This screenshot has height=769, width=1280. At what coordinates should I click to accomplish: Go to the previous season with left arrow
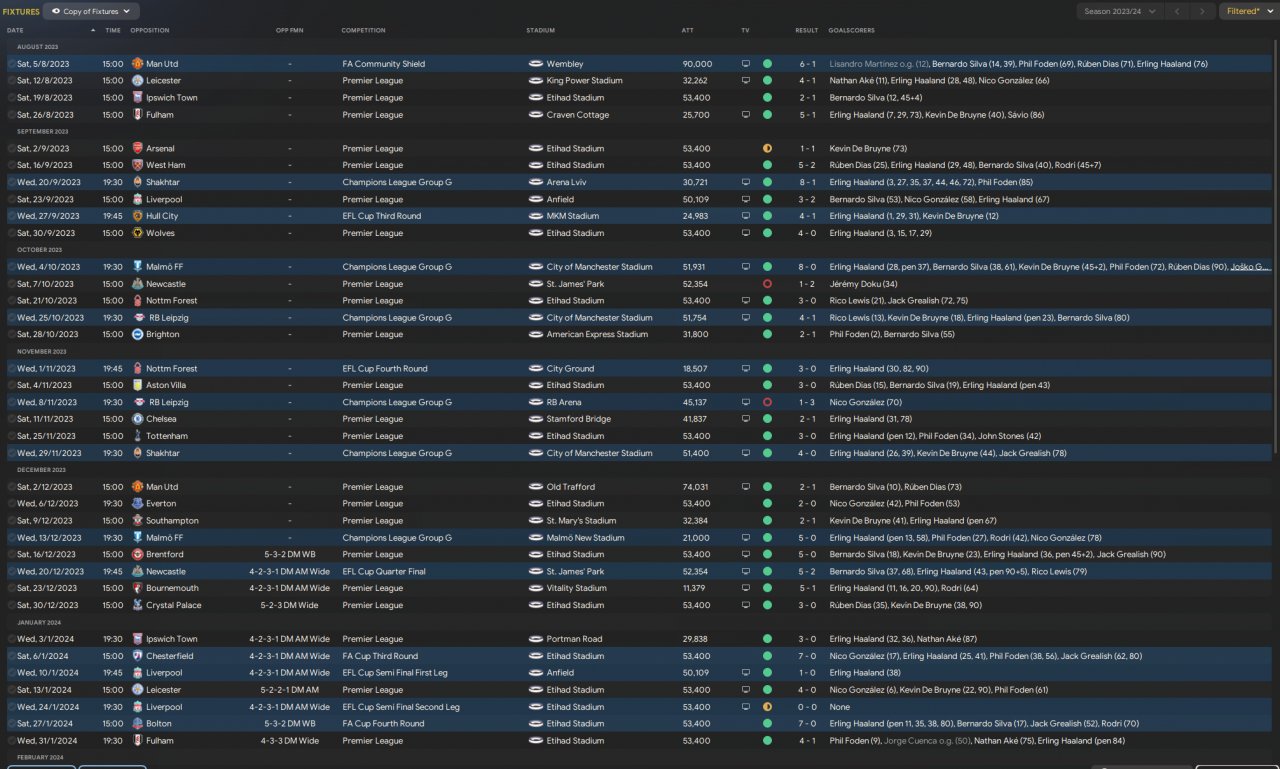pyautogui.click(x=1179, y=12)
